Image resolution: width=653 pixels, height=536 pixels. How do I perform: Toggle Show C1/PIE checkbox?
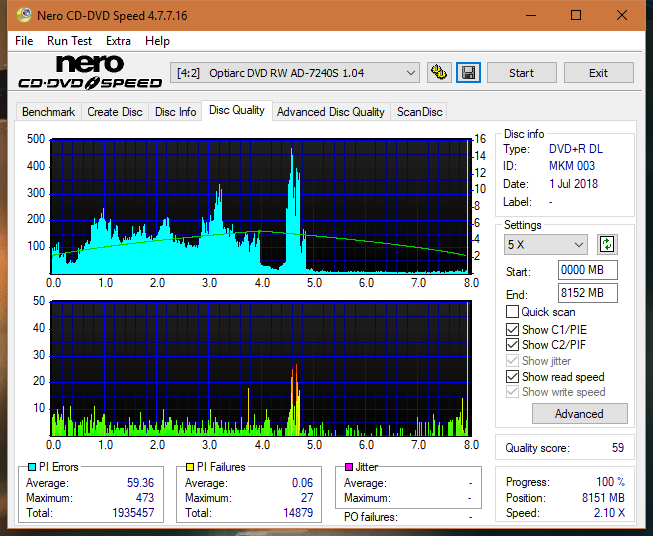coord(512,329)
